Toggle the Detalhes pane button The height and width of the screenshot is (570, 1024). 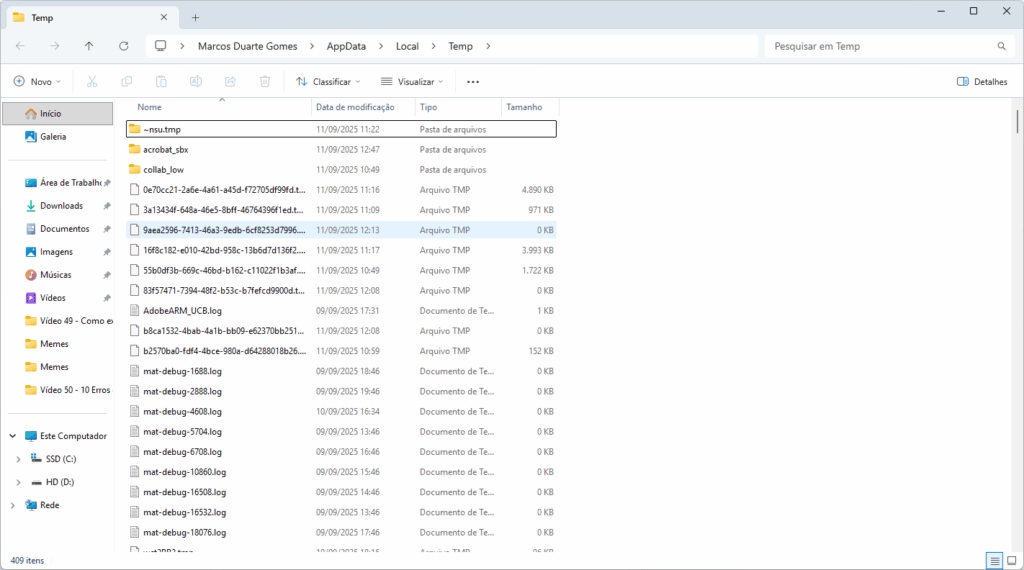tap(982, 82)
